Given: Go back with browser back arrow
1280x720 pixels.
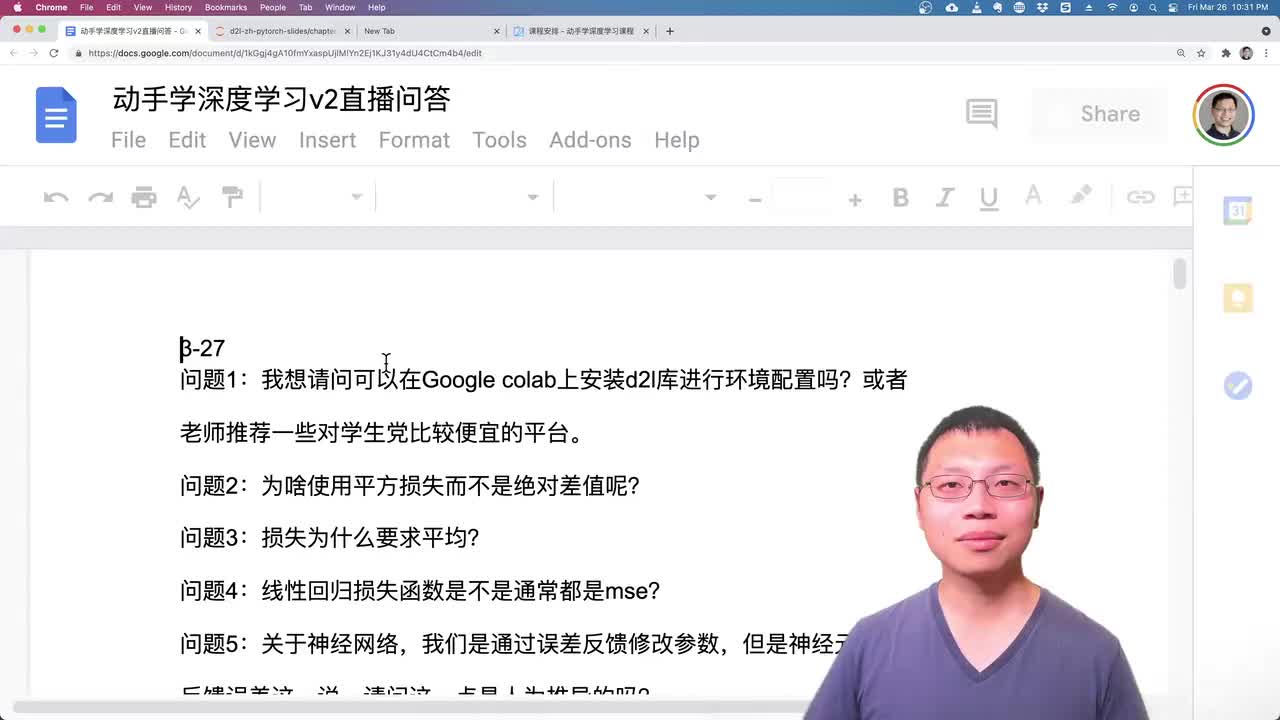Looking at the screenshot, I should click(x=14, y=53).
